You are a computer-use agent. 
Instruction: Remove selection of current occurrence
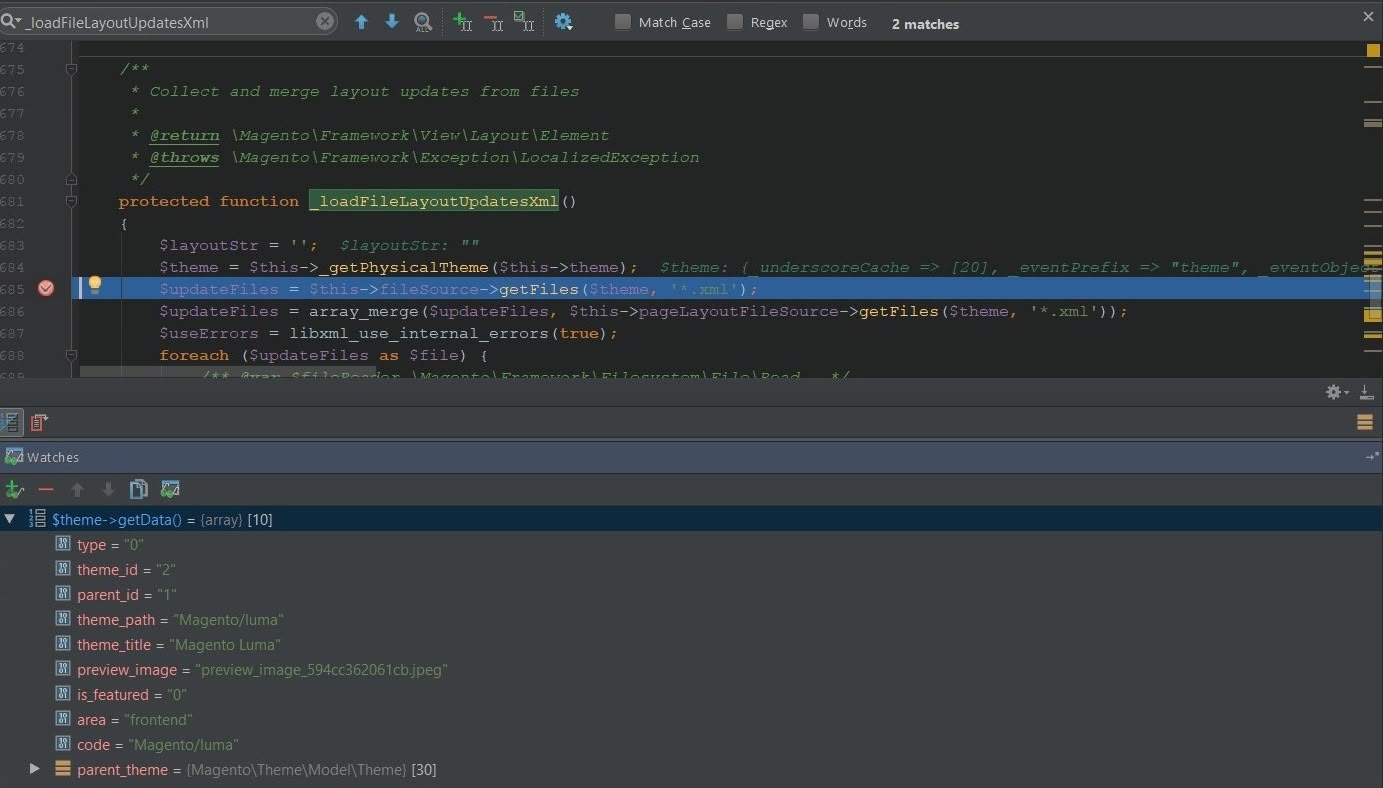point(493,21)
